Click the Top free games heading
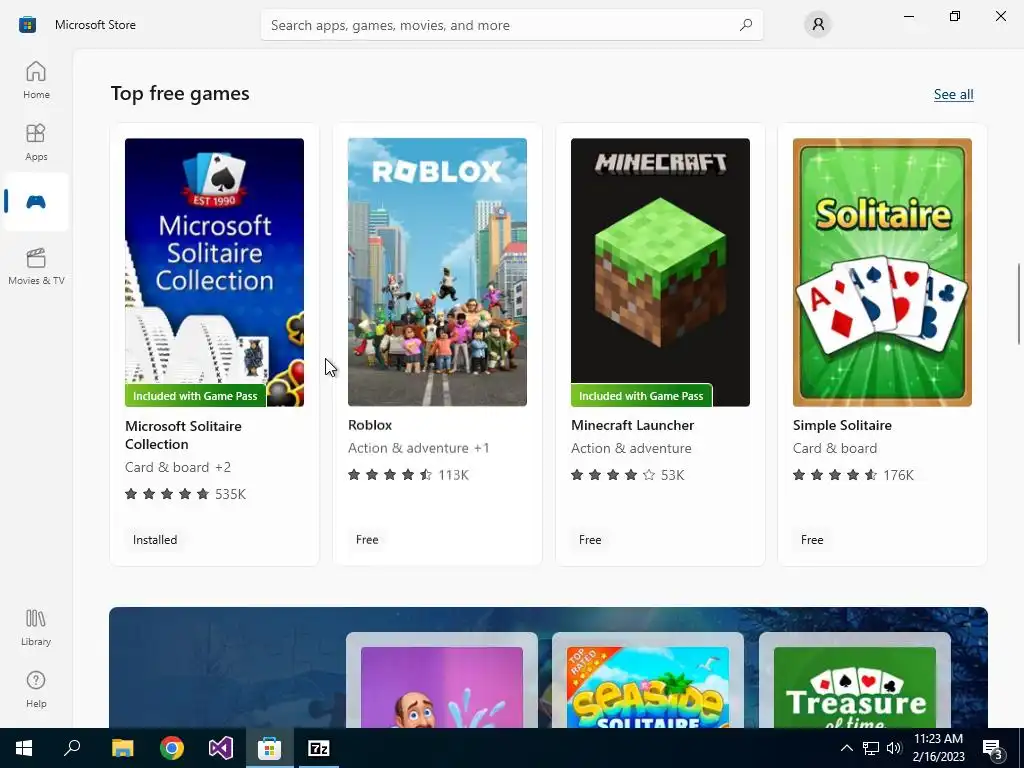Screen dimensions: 1024x768 pyautogui.click(x=180, y=93)
